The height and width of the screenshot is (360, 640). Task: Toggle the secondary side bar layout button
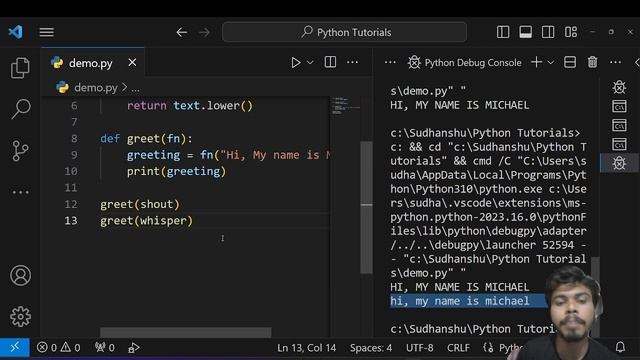click(548, 32)
